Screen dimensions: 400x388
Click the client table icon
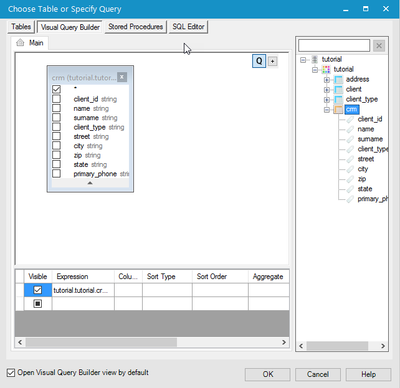pos(338,89)
